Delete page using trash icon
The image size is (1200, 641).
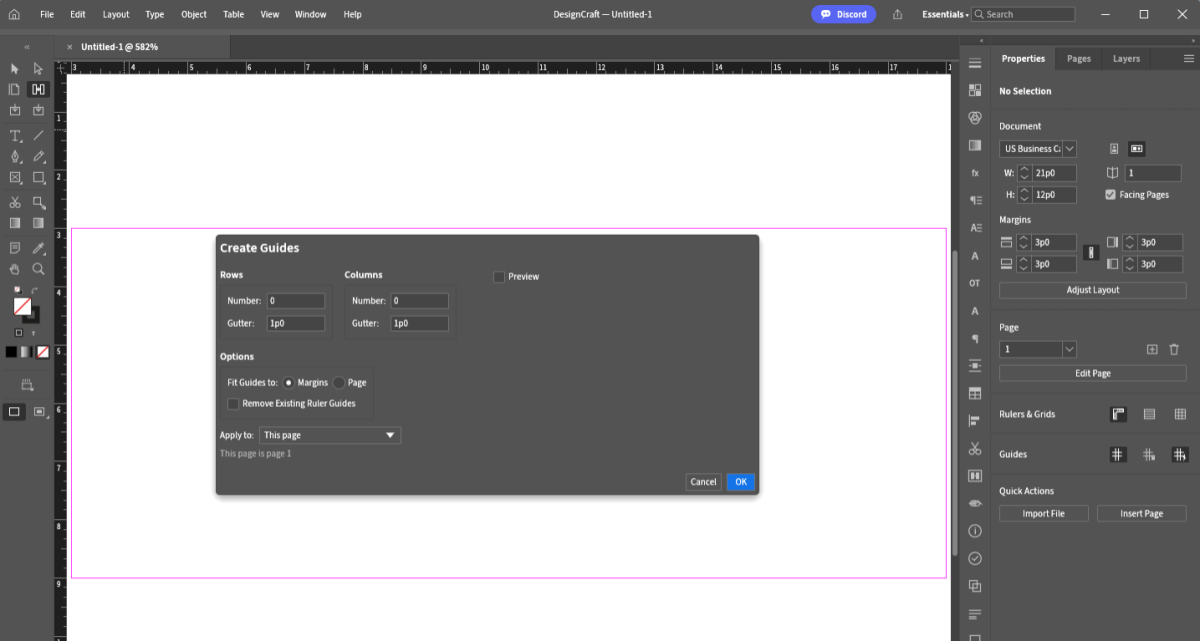(x=1174, y=349)
